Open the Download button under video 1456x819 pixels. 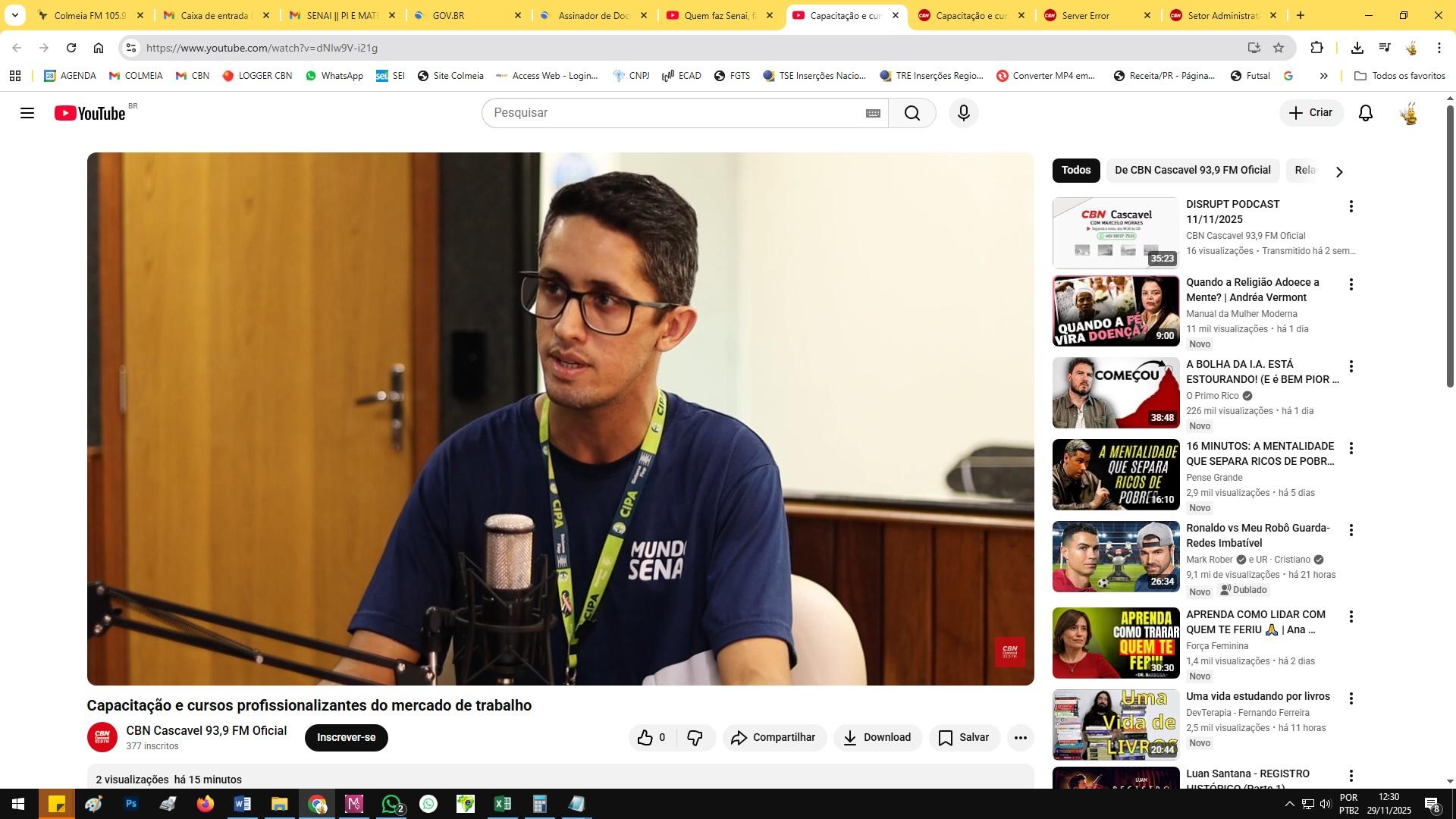click(877, 737)
